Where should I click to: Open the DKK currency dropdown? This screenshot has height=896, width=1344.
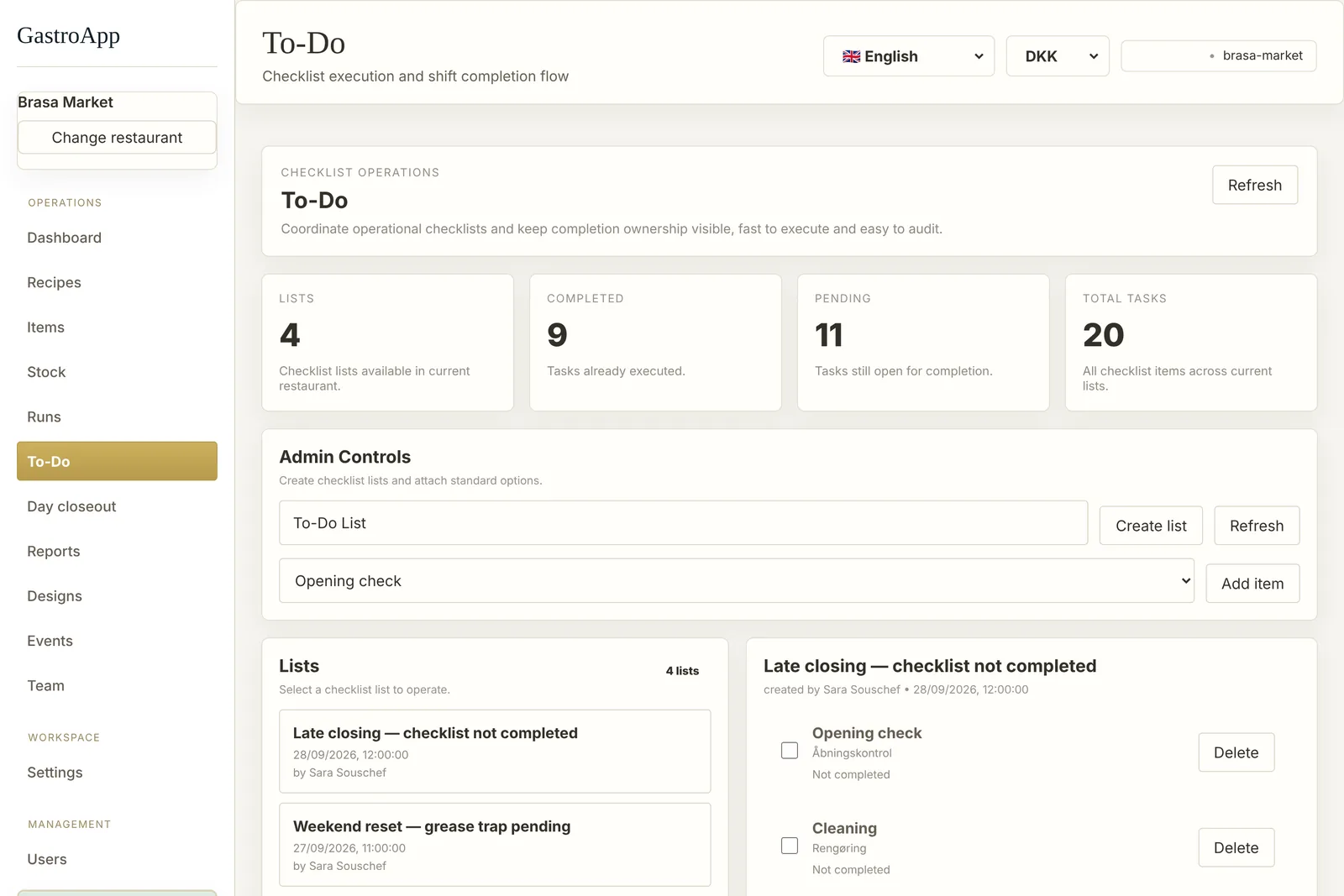point(1058,56)
